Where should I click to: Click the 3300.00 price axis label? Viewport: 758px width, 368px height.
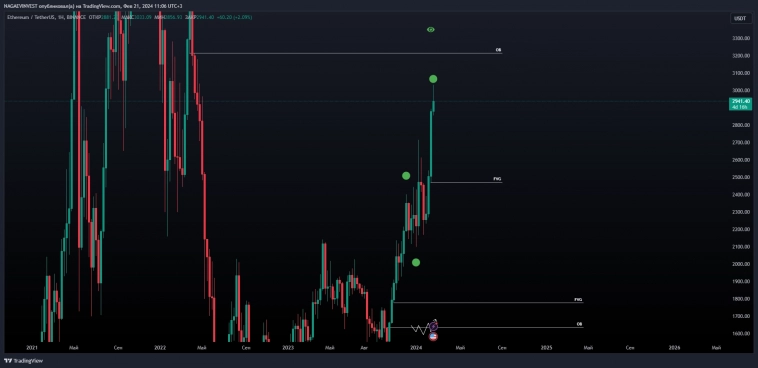[x=741, y=38]
